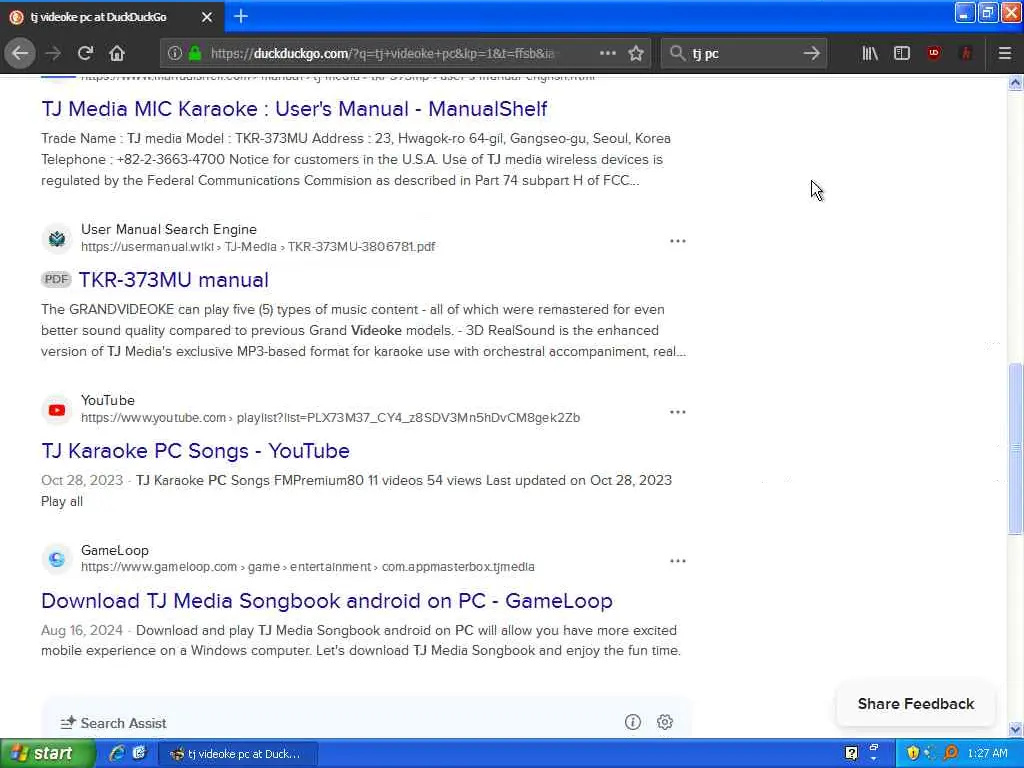Open 'TJ Karaoke PC Songs - YouTube' result
The width and height of the screenshot is (1024, 768).
[195, 451]
